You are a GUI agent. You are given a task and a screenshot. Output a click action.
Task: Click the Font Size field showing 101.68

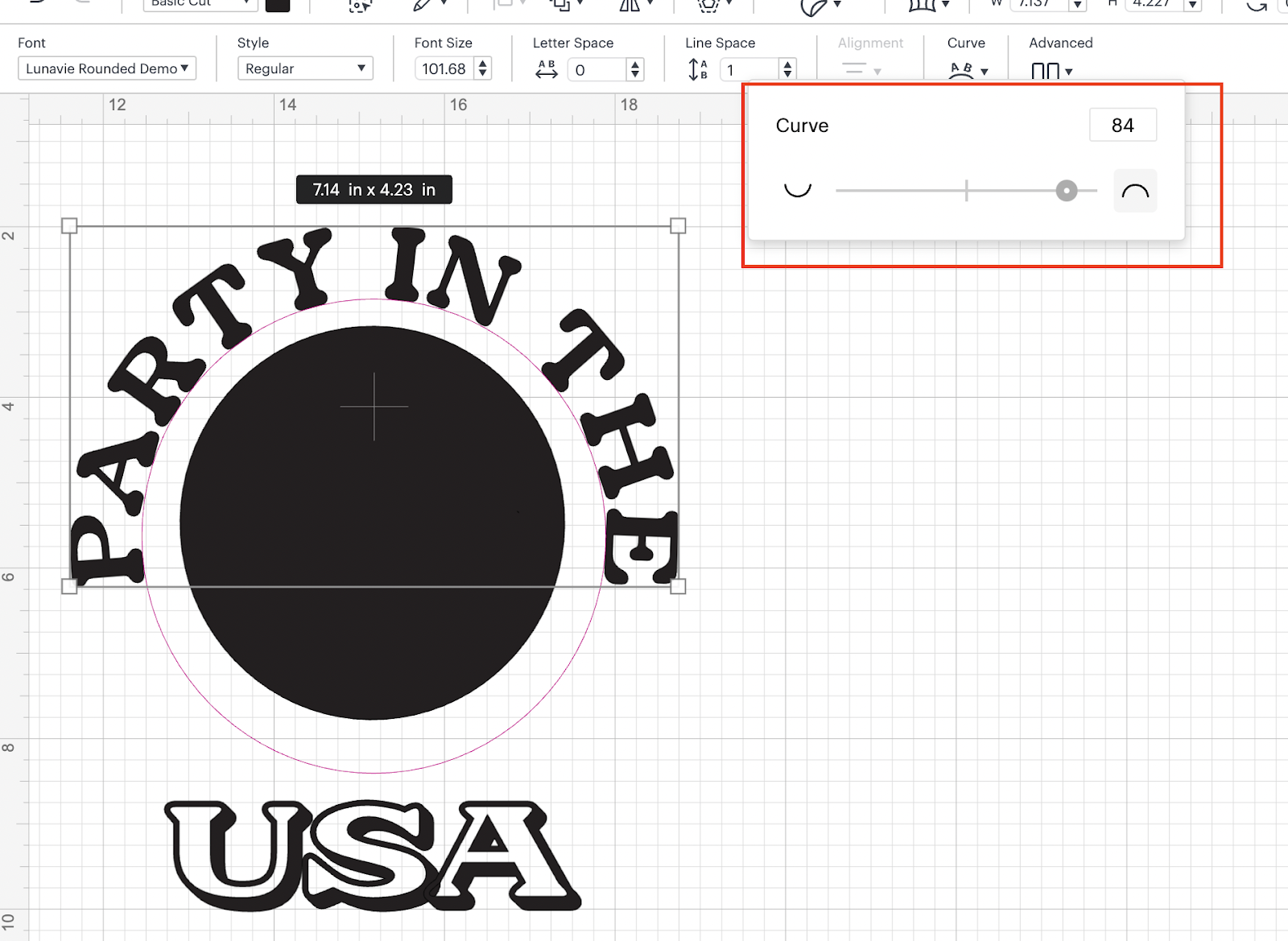tap(444, 68)
